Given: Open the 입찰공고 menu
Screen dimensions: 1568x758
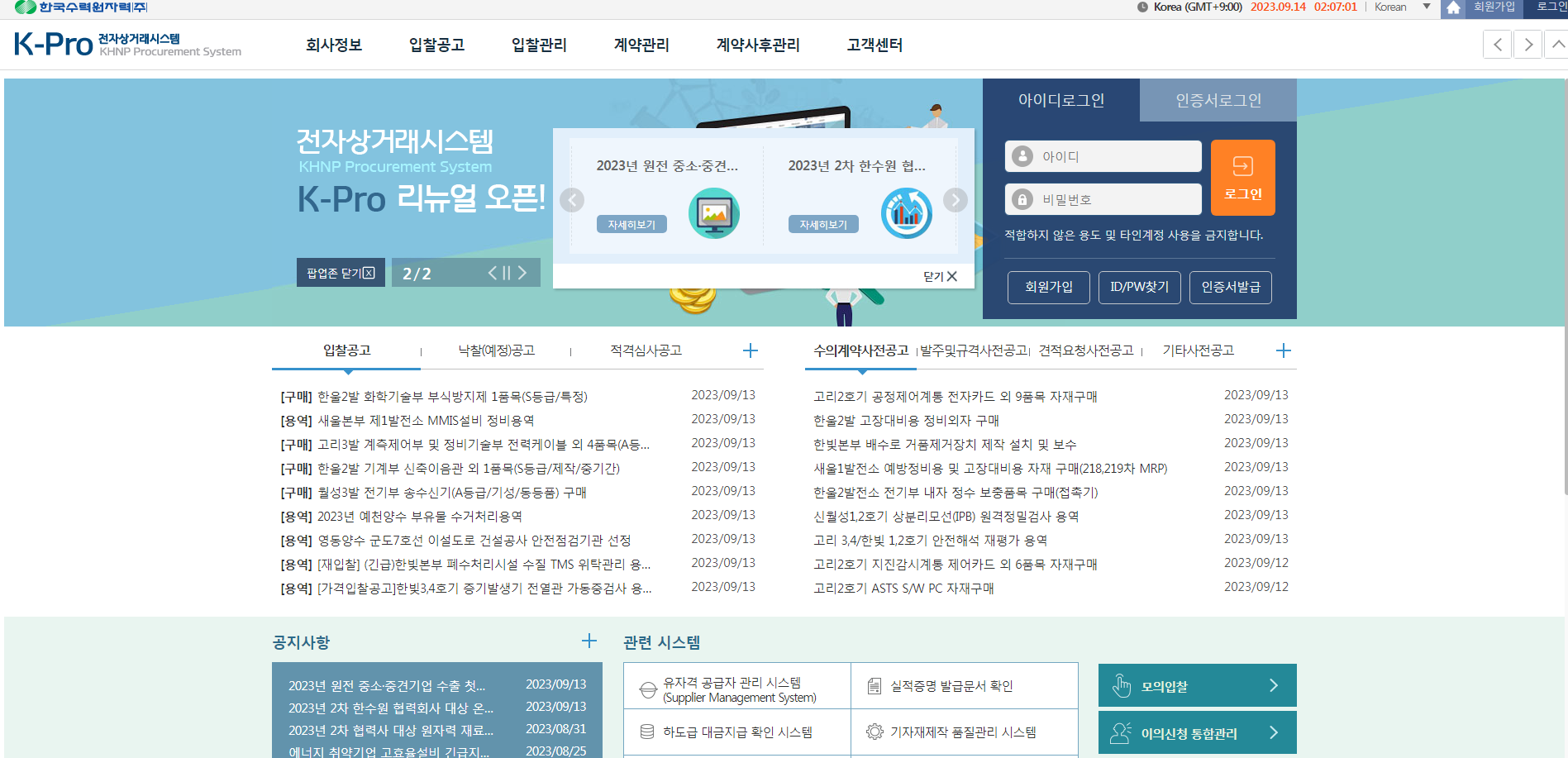Looking at the screenshot, I should (436, 45).
